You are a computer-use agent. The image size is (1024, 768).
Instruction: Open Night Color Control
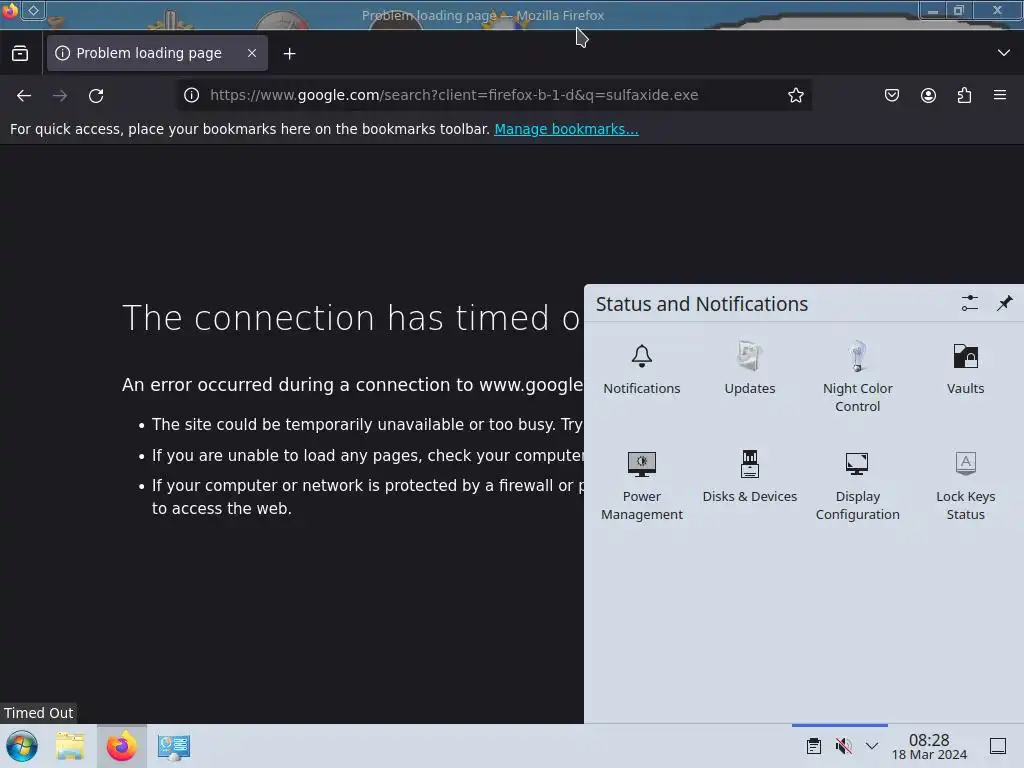pyautogui.click(x=857, y=377)
